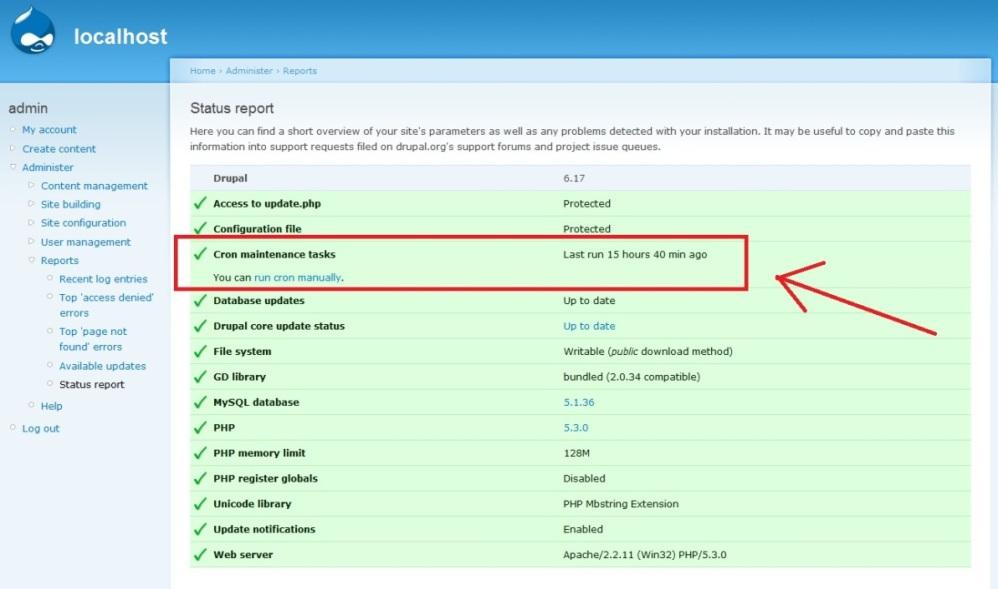Select 'bundled (2.0.34 compatible)' value
Screen dimensions: 998x589
point(632,377)
